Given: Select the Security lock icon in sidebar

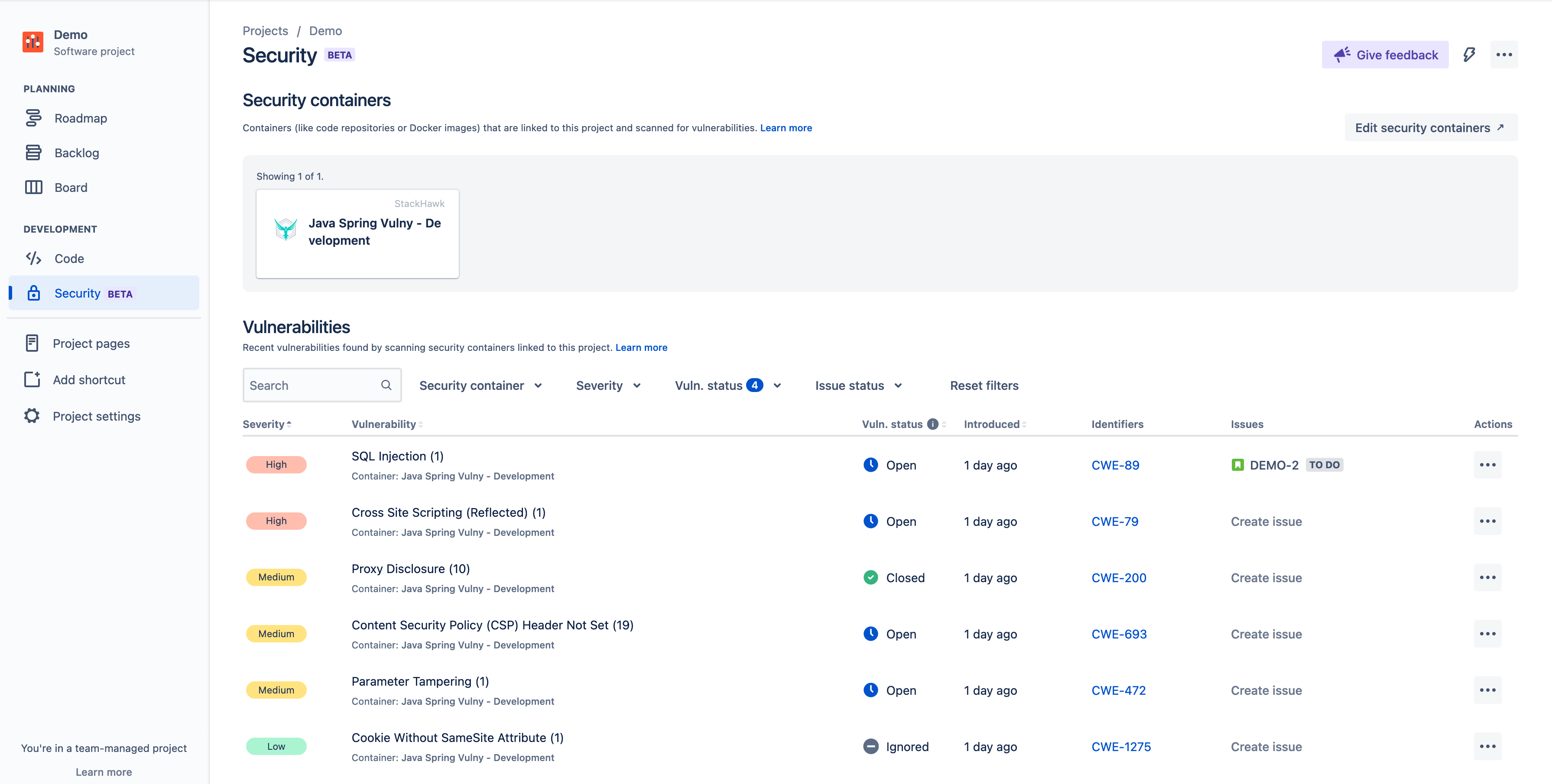Looking at the screenshot, I should [33, 293].
